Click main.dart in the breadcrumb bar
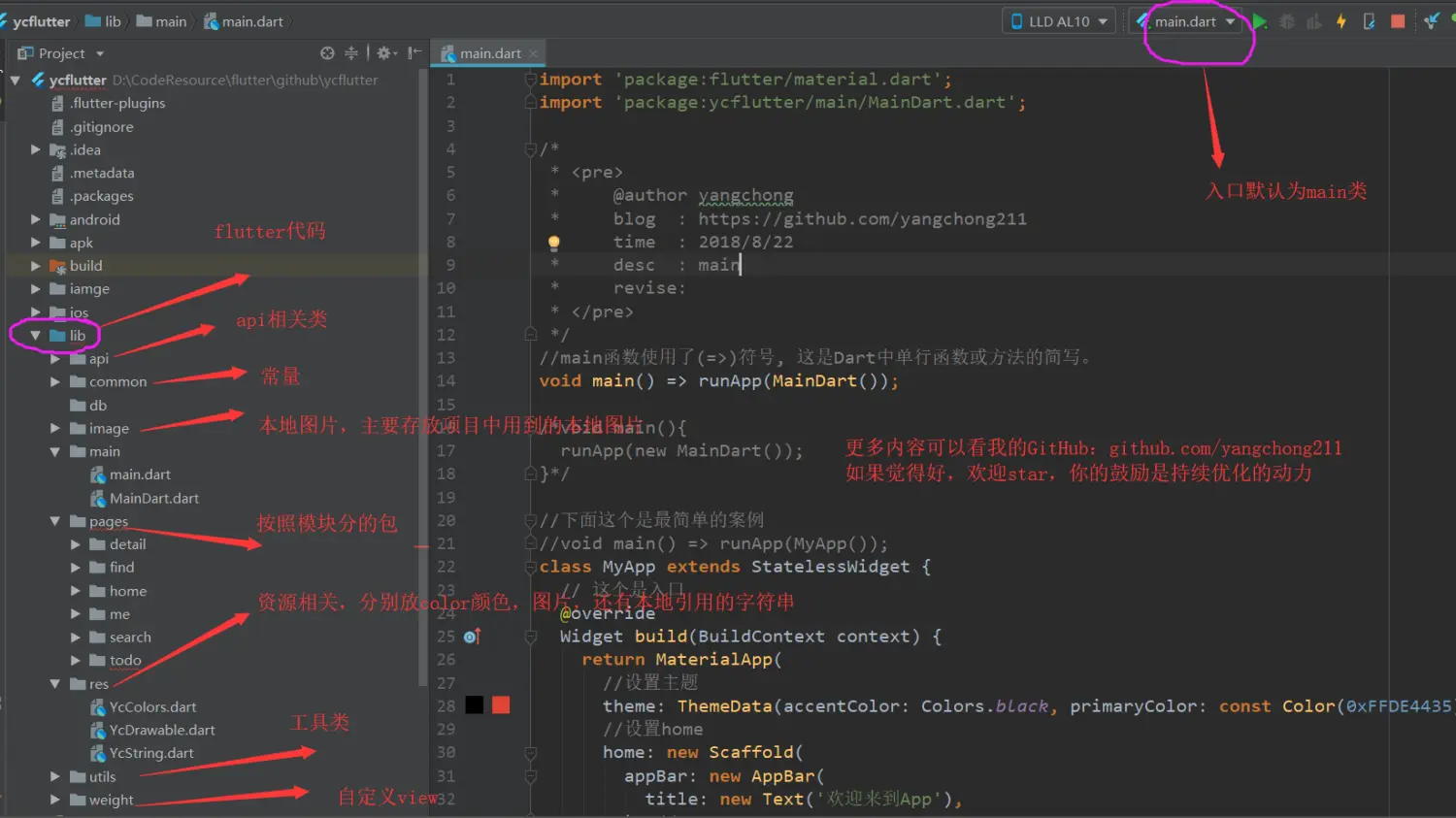The image size is (1456, 818). click(x=244, y=21)
